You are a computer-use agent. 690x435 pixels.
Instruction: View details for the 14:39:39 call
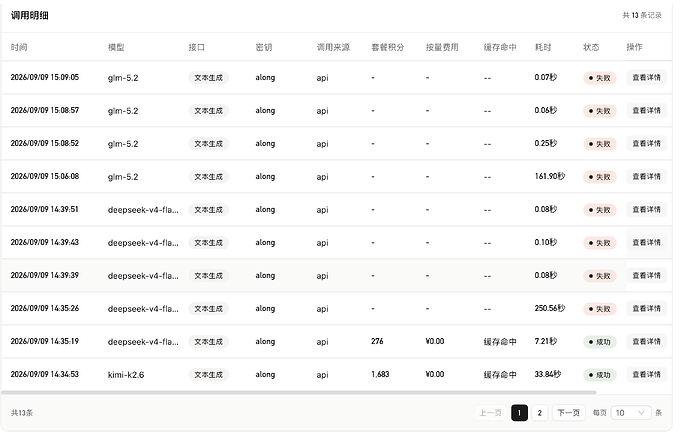tap(646, 275)
